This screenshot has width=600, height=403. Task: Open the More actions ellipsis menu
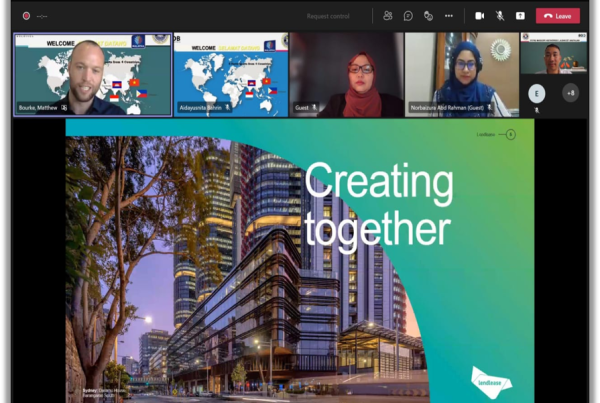coord(449,16)
